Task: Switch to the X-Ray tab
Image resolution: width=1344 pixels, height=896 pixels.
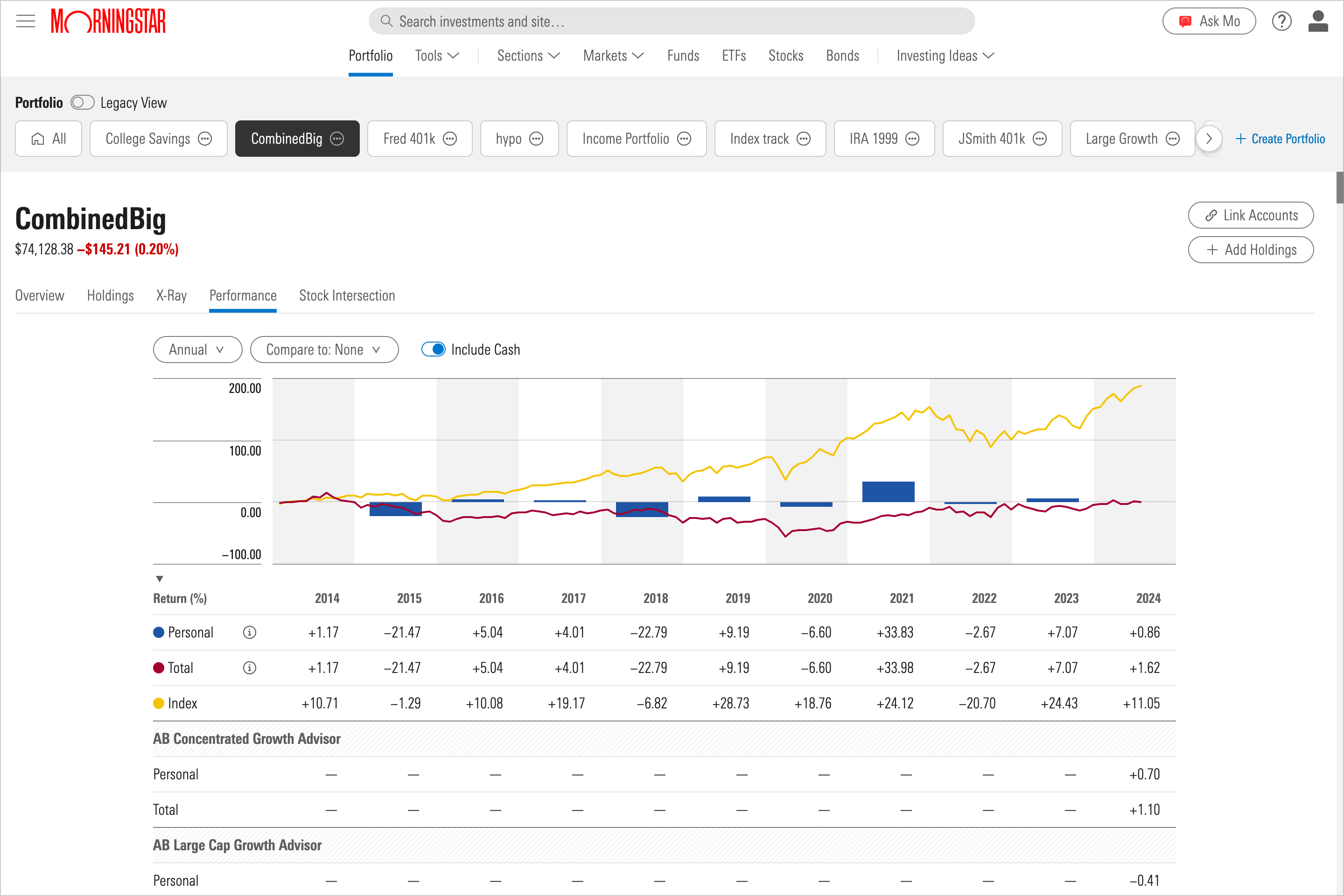Action: (171, 295)
